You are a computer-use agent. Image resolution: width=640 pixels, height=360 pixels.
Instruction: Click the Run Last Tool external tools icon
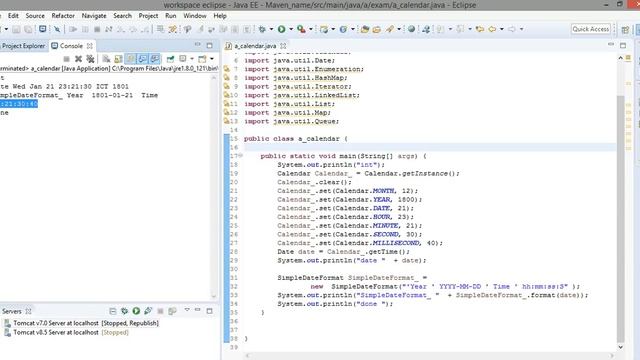[301, 29]
